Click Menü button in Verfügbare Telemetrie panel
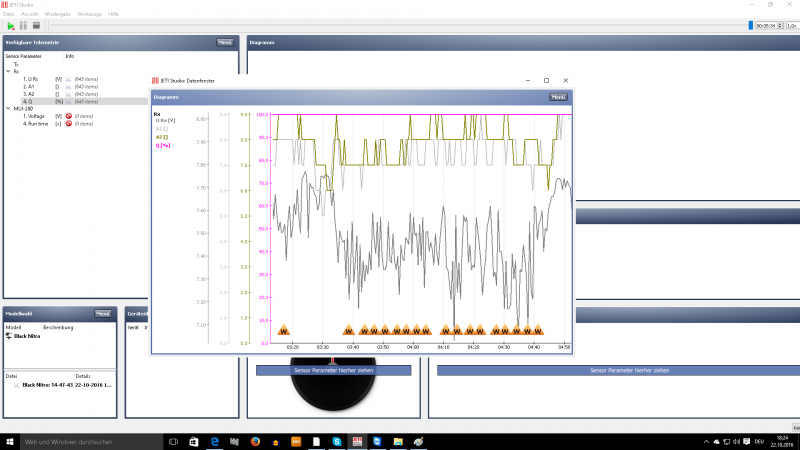This screenshot has height=450, width=800. 224,43
